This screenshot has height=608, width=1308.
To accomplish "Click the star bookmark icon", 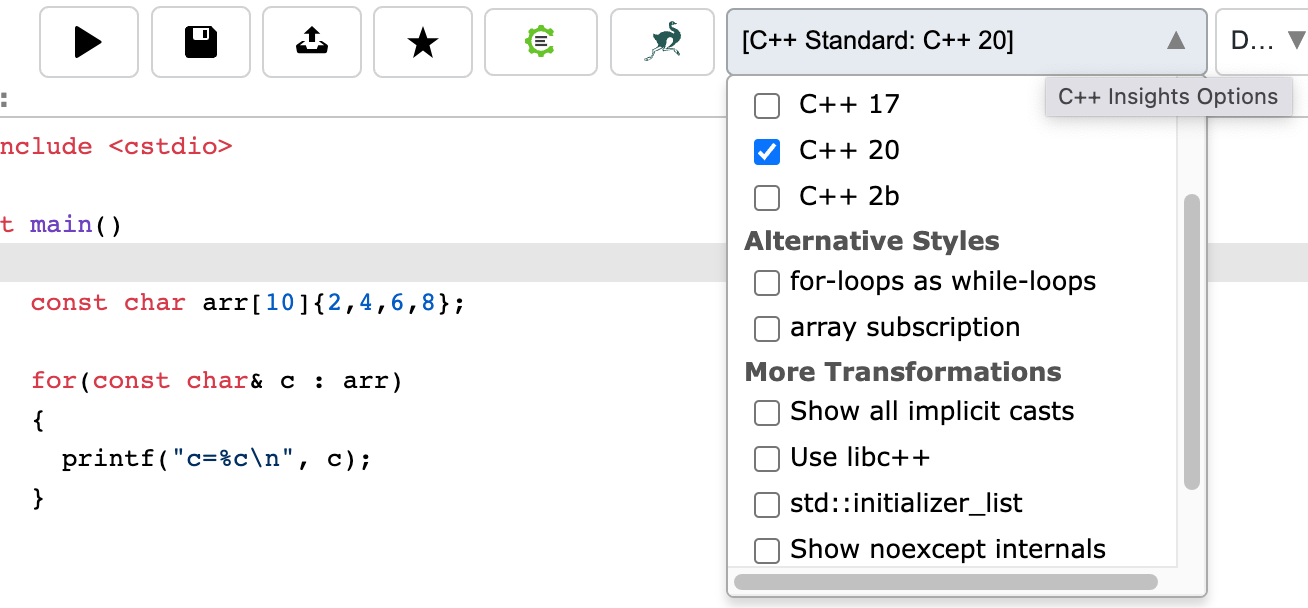I will [422, 42].
